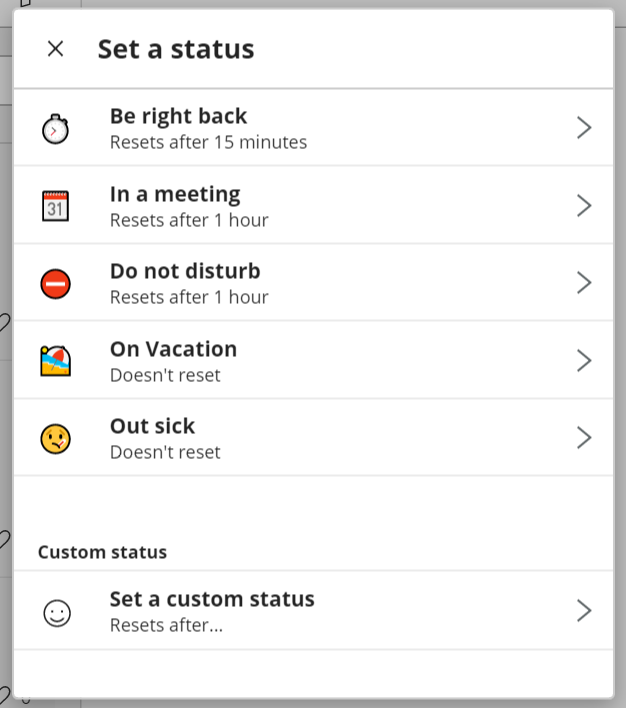This screenshot has height=708, width=626.
Task: Click the calendar icon for In a meeting
Action: [56, 206]
